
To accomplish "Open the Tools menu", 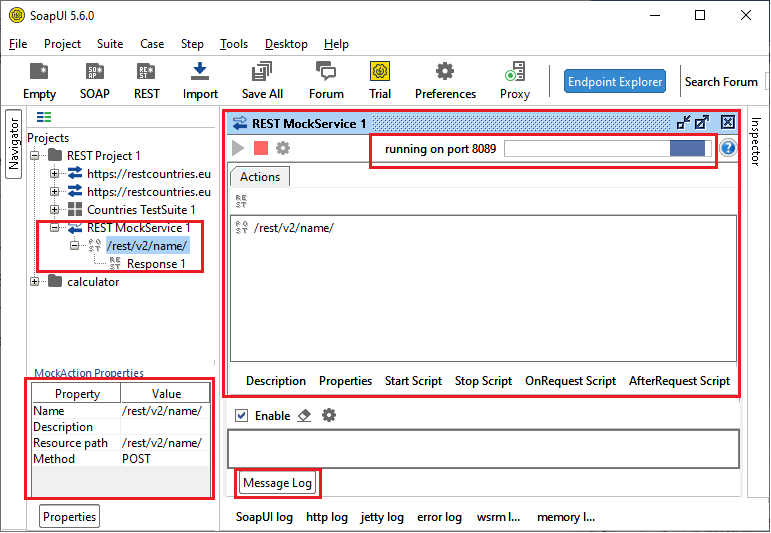I will point(234,44).
